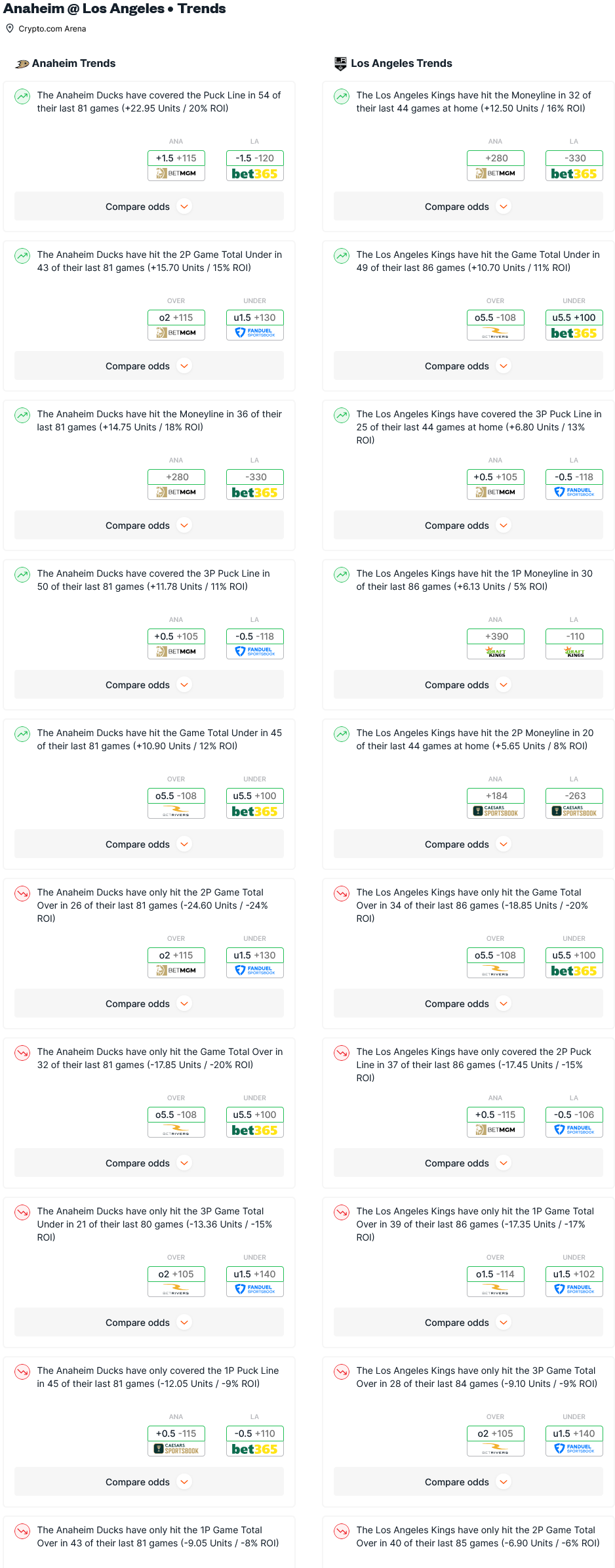The width and height of the screenshot is (615, 1568).
Task: Select the +1.5 +115 Anaheim puck line odds
Action: tap(176, 158)
